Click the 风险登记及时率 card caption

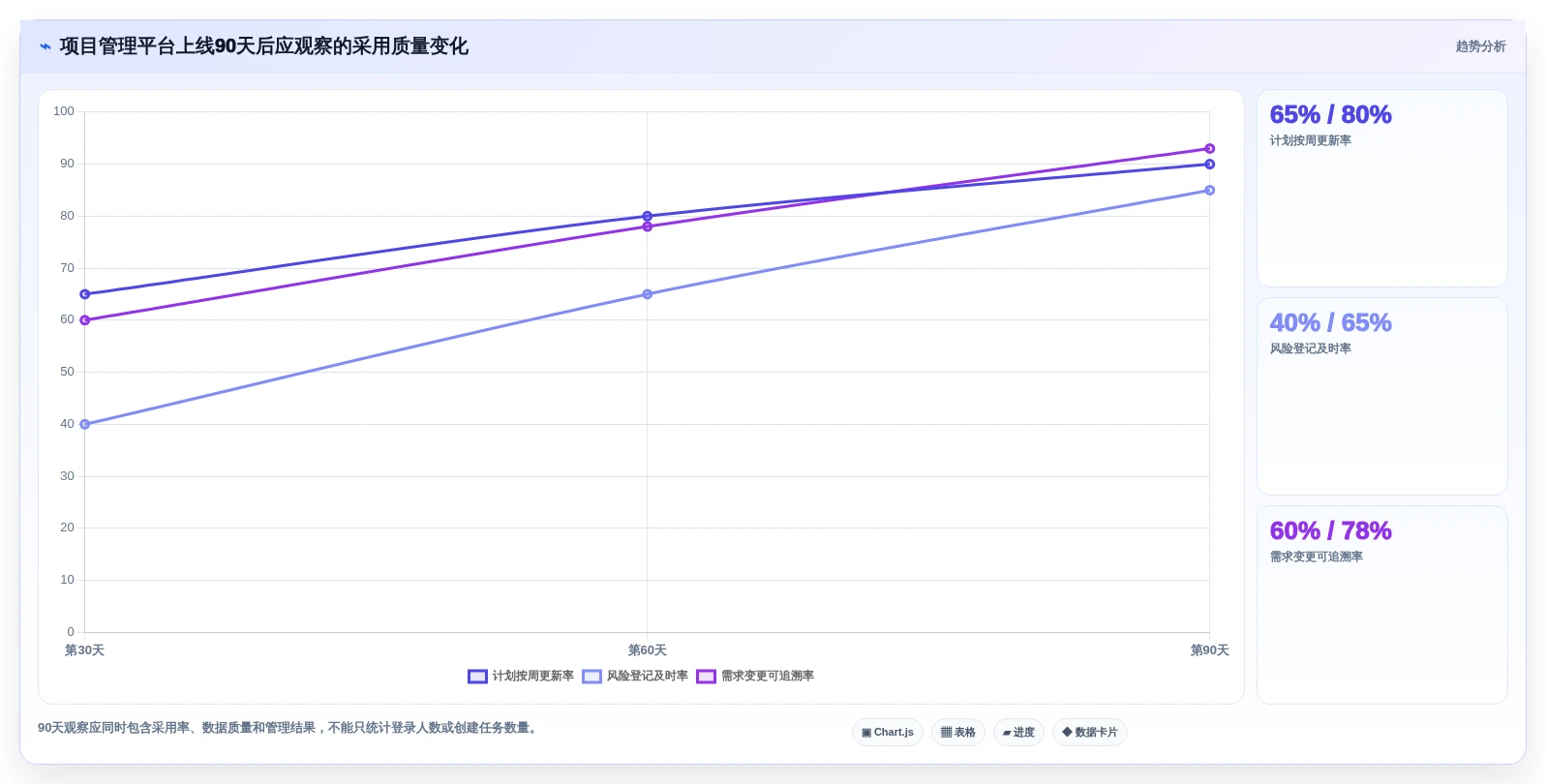tap(1311, 348)
